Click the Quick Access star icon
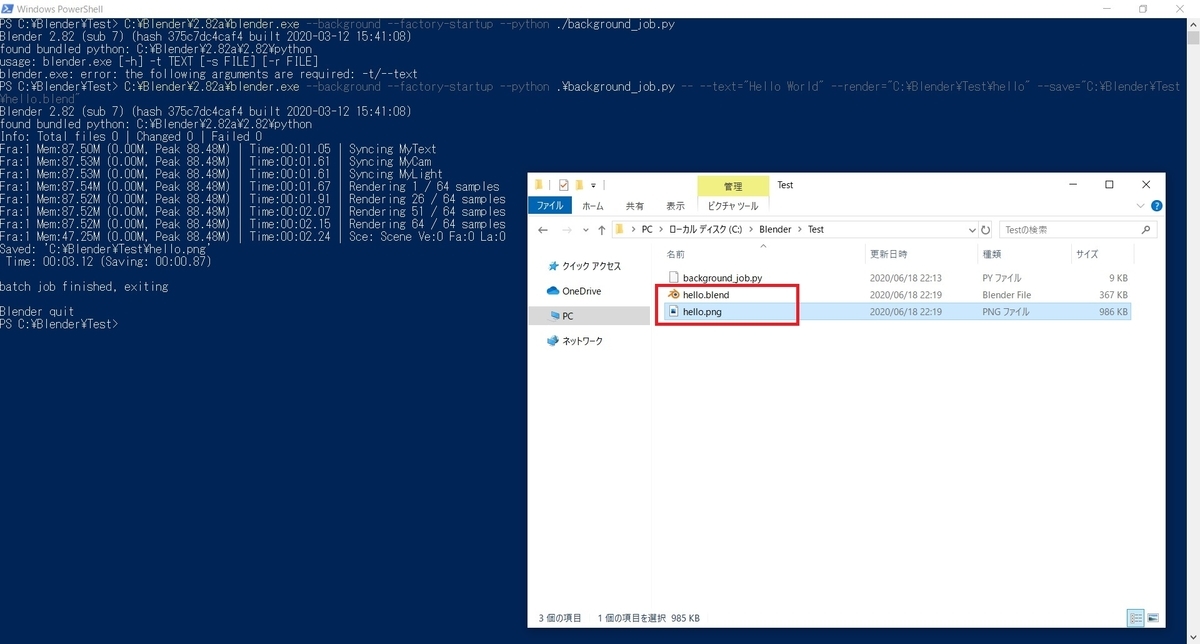 point(553,267)
